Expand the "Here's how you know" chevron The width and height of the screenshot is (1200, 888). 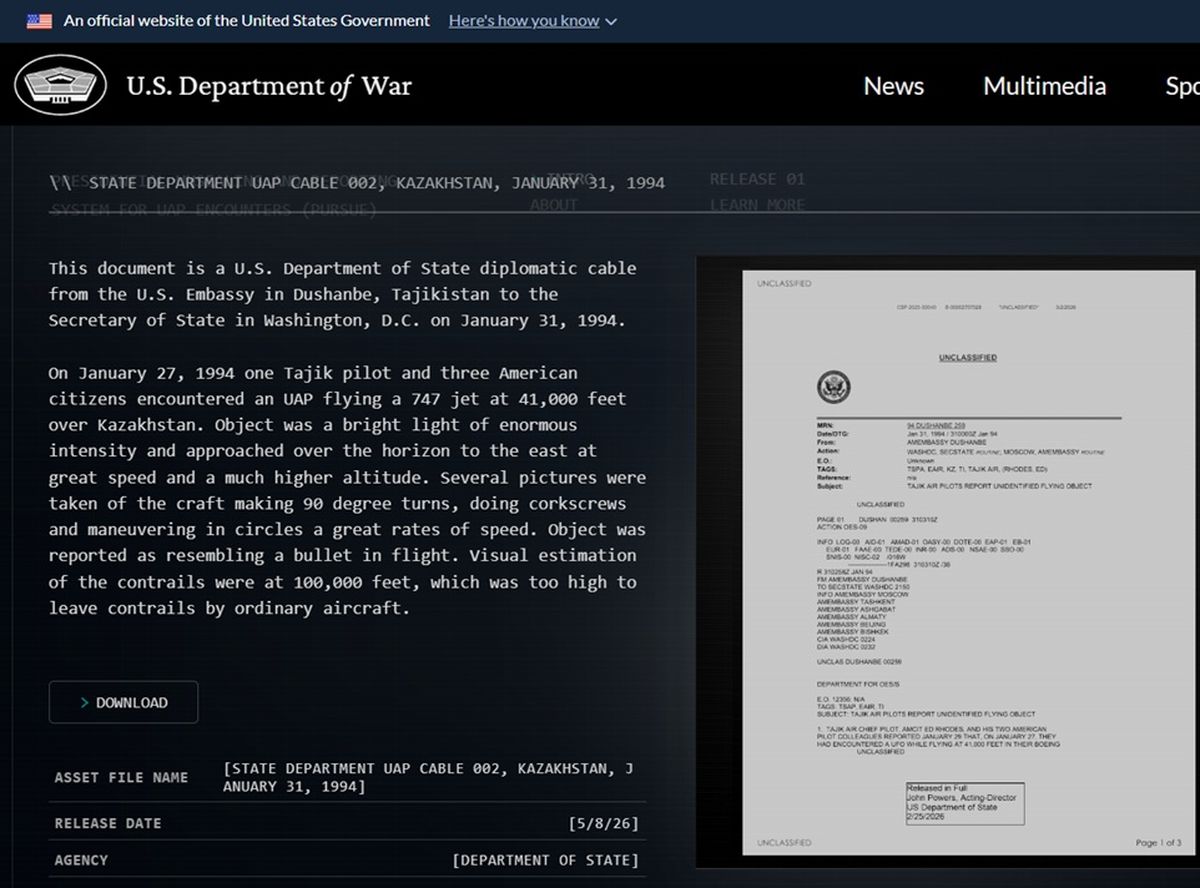tap(611, 22)
